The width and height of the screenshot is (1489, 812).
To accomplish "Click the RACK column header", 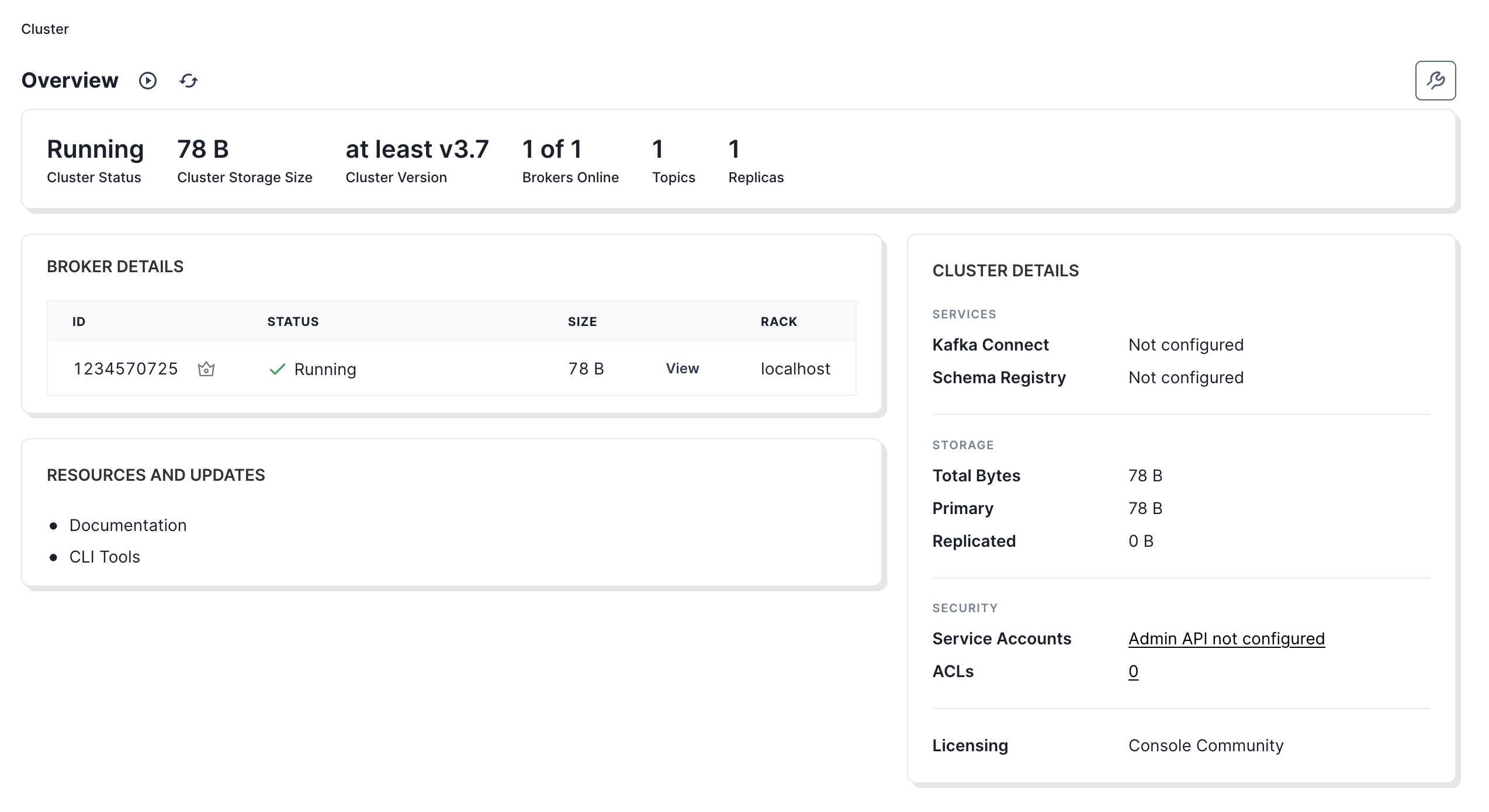I will (778, 321).
